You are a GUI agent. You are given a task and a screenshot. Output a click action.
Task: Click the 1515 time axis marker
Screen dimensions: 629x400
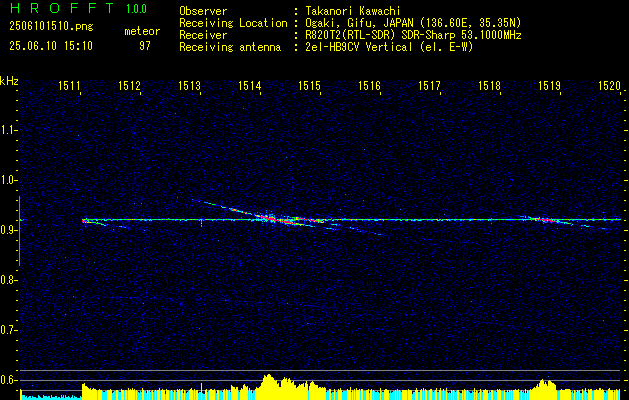click(x=310, y=85)
